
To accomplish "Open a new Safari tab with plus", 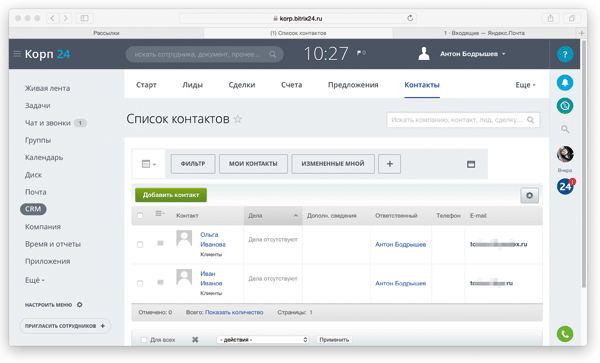I will [x=582, y=33].
